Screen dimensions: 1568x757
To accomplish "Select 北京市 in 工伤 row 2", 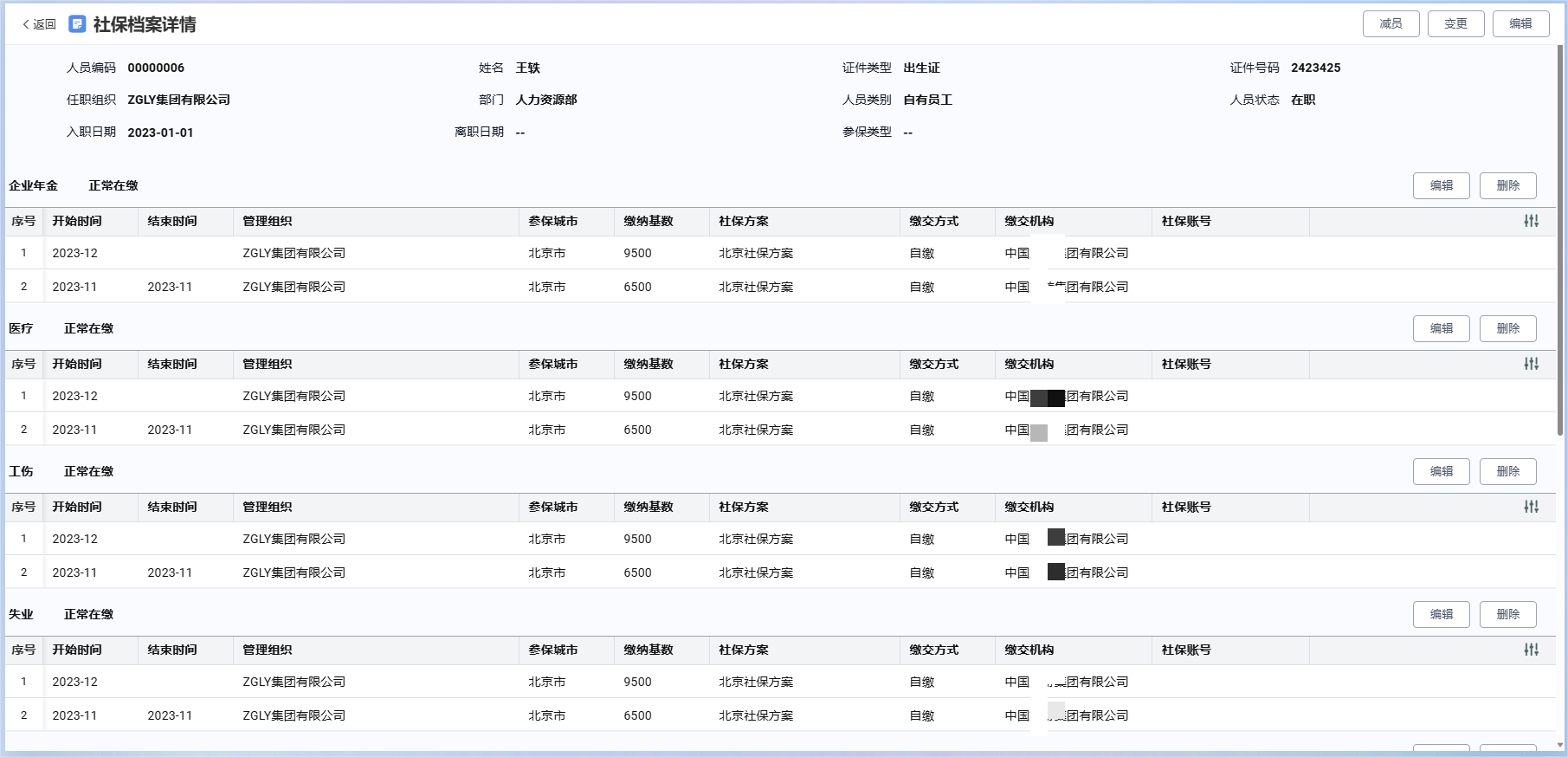I will point(546,573).
